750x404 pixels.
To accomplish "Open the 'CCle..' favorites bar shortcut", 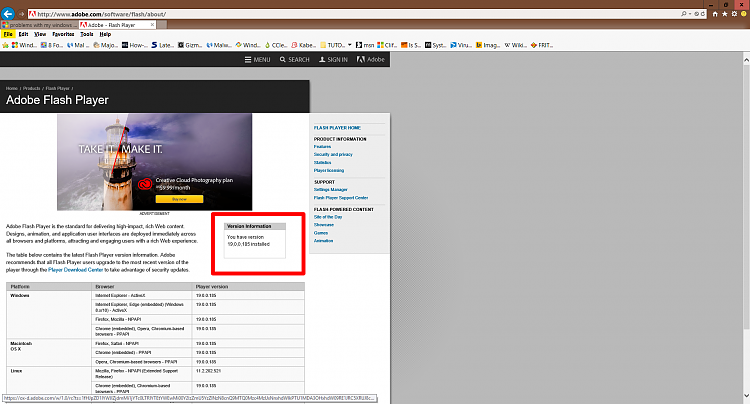I will tap(276, 45).
